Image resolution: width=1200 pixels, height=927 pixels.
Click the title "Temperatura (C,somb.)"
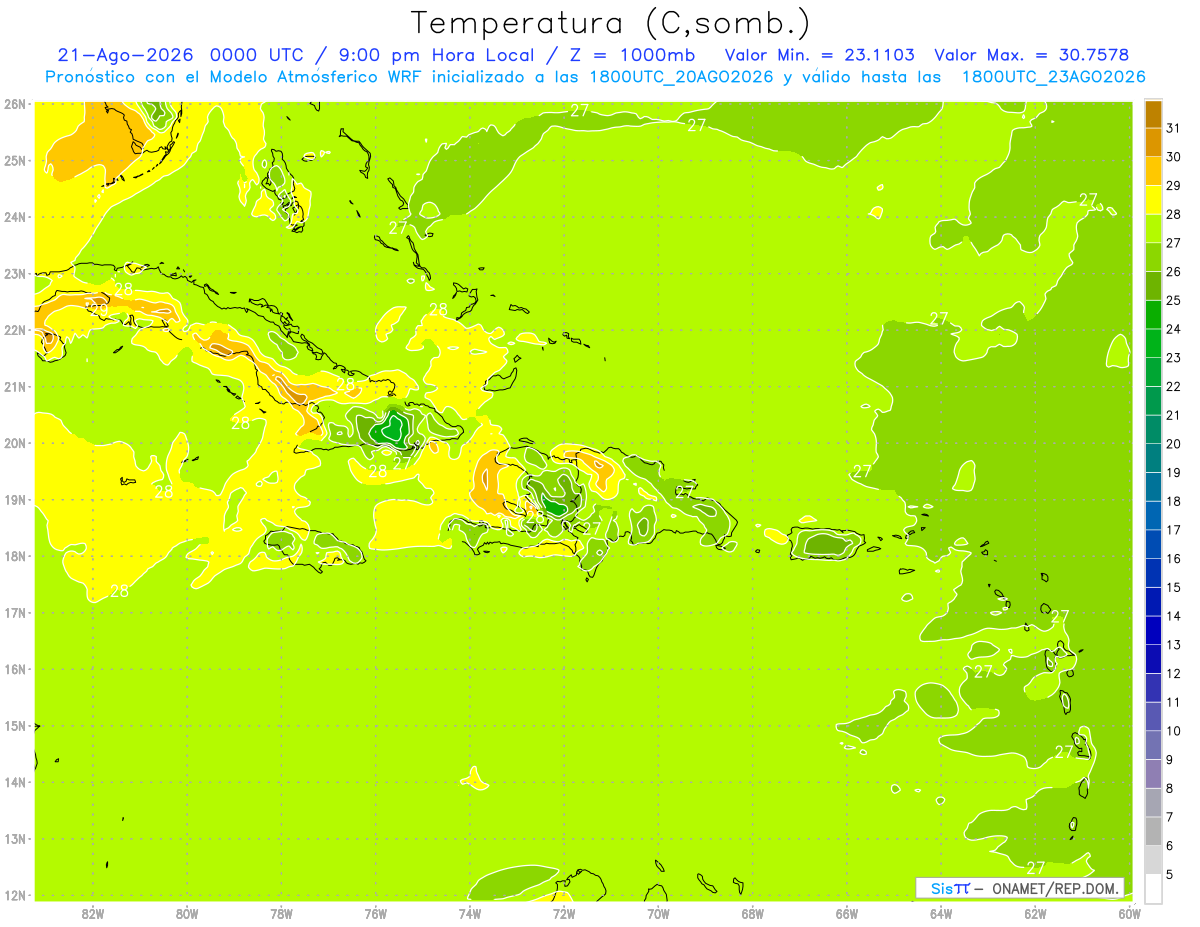pyautogui.click(x=610, y=23)
